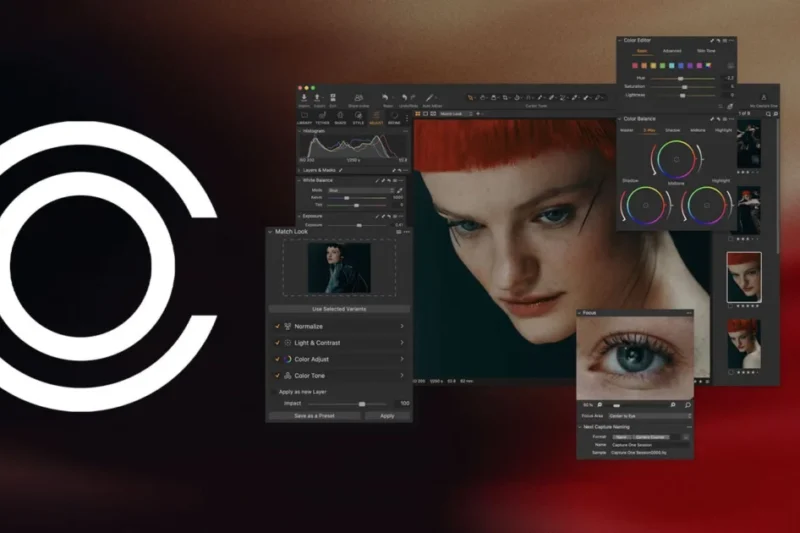Click the Shadow color wheel center
800x533 pixels.
tap(645, 206)
